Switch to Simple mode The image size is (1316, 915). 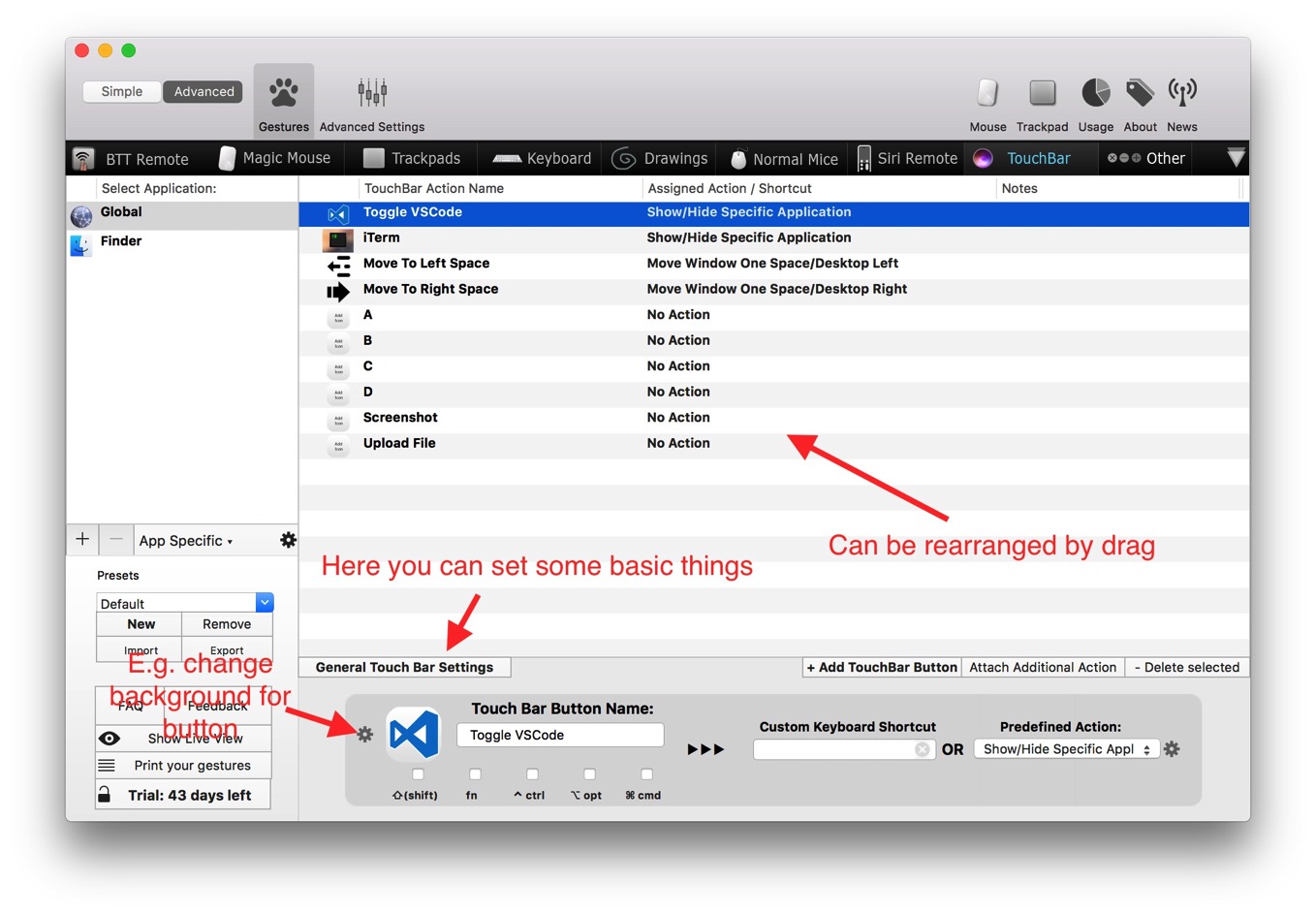coord(122,91)
